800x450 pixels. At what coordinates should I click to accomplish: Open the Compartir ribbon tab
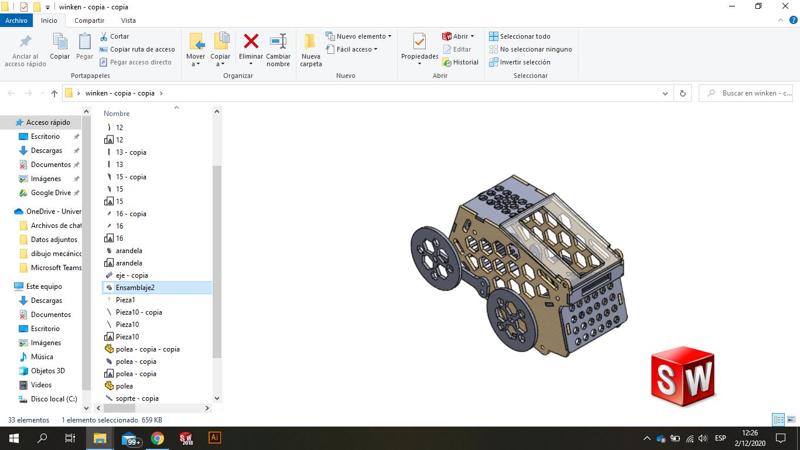coord(89,20)
